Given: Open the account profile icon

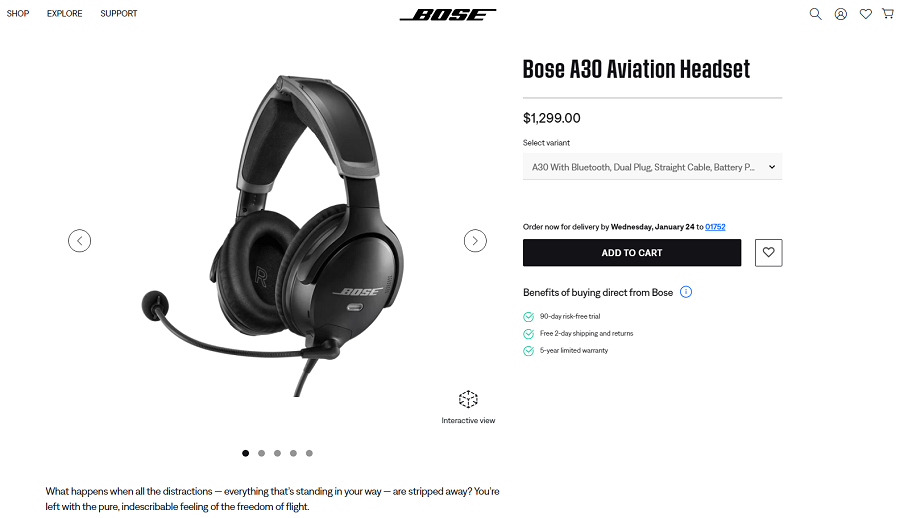Looking at the screenshot, I should [840, 14].
